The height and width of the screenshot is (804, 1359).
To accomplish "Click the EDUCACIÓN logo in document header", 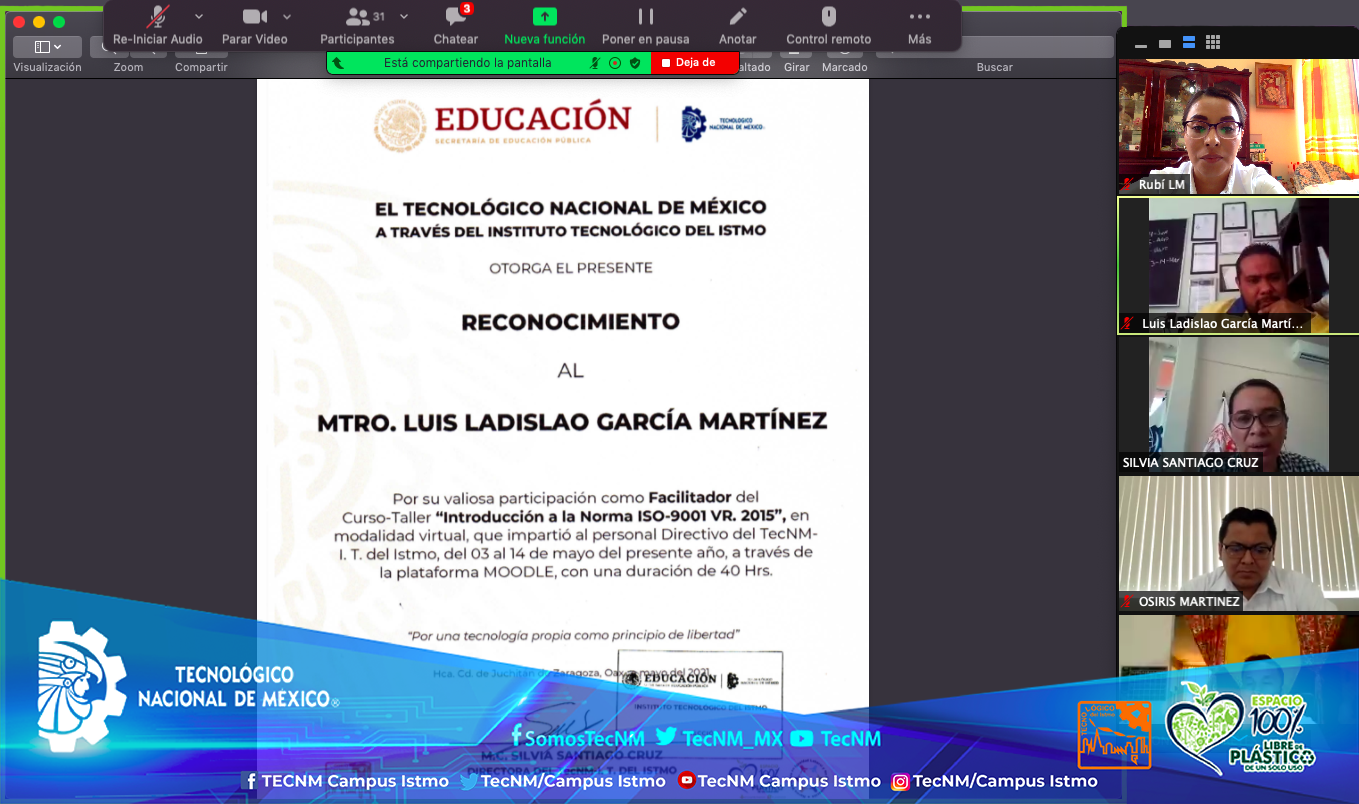I will pyautogui.click(x=503, y=124).
